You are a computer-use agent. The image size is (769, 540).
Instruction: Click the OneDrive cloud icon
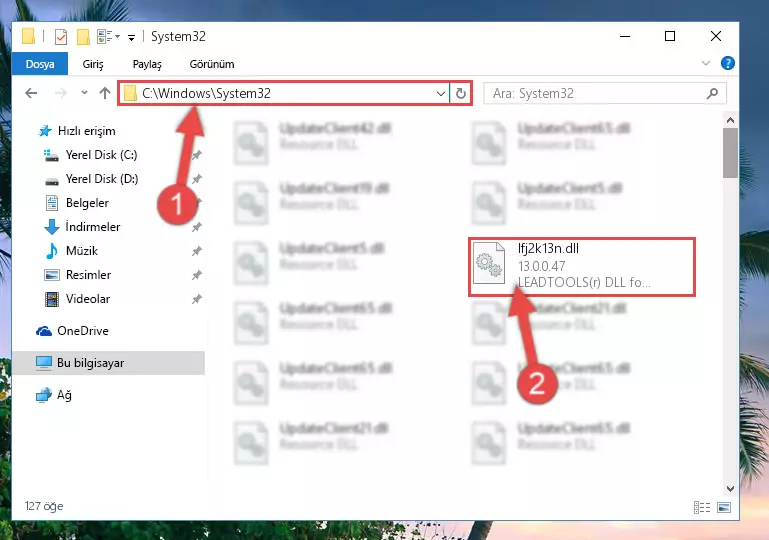pyautogui.click(x=44, y=331)
